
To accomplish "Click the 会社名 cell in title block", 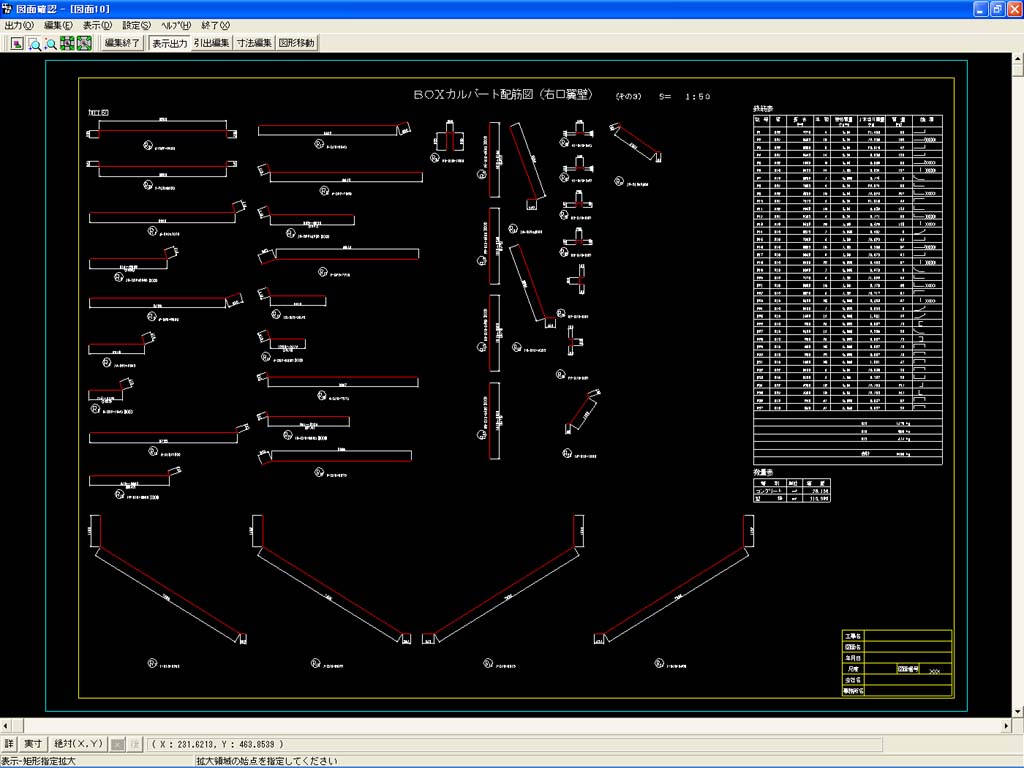I will (x=853, y=680).
